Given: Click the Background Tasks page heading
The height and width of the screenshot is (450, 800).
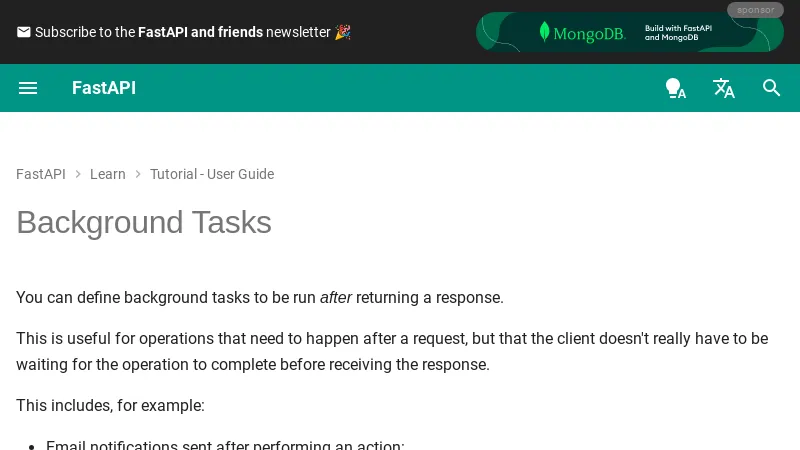Looking at the screenshot, I should click(144, 222).
